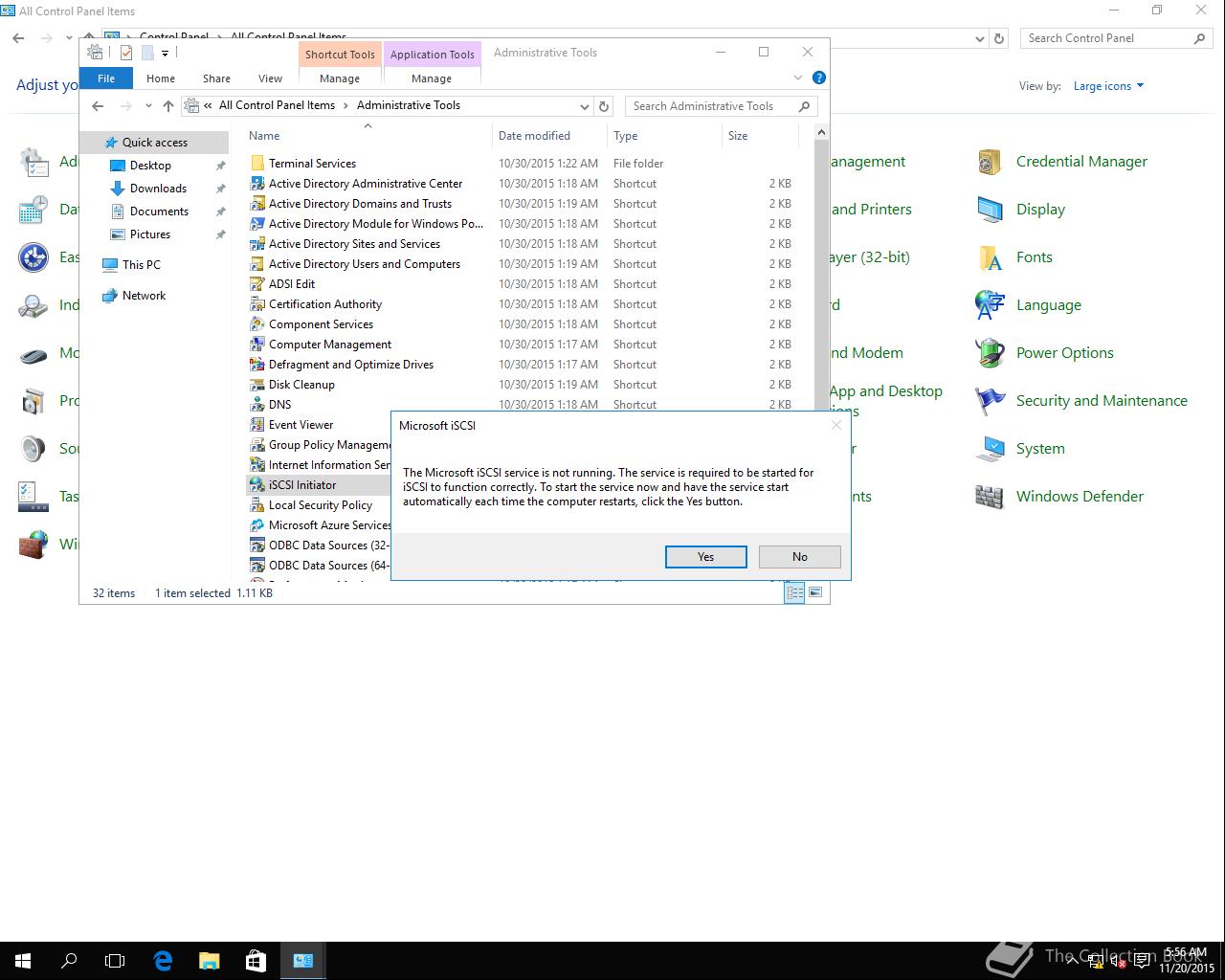Select the Component Services shortcut icon
This screenshot has height=980, width=1225.
(257, 324)
